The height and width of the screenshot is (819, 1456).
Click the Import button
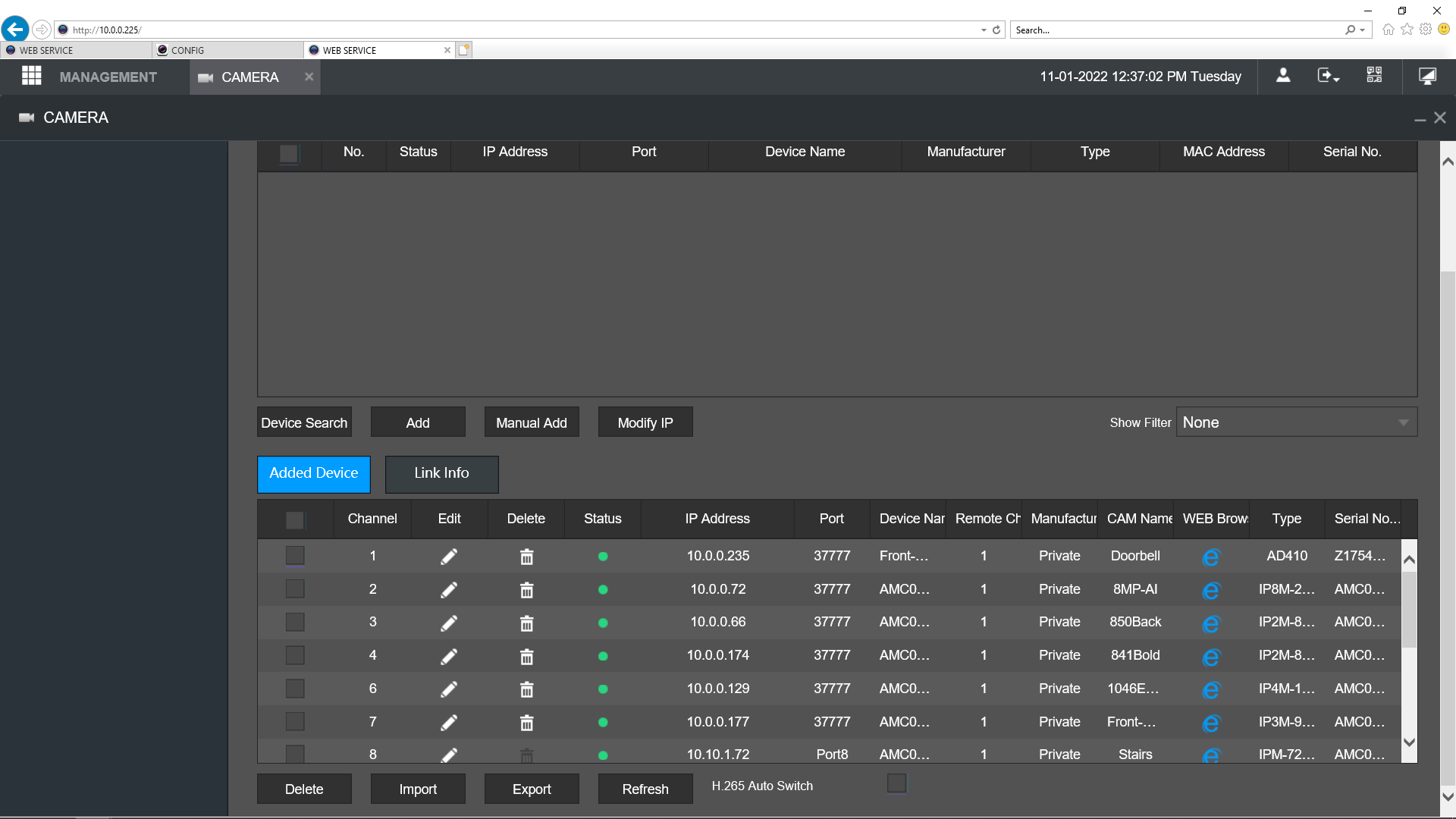(x=418, y=789)
